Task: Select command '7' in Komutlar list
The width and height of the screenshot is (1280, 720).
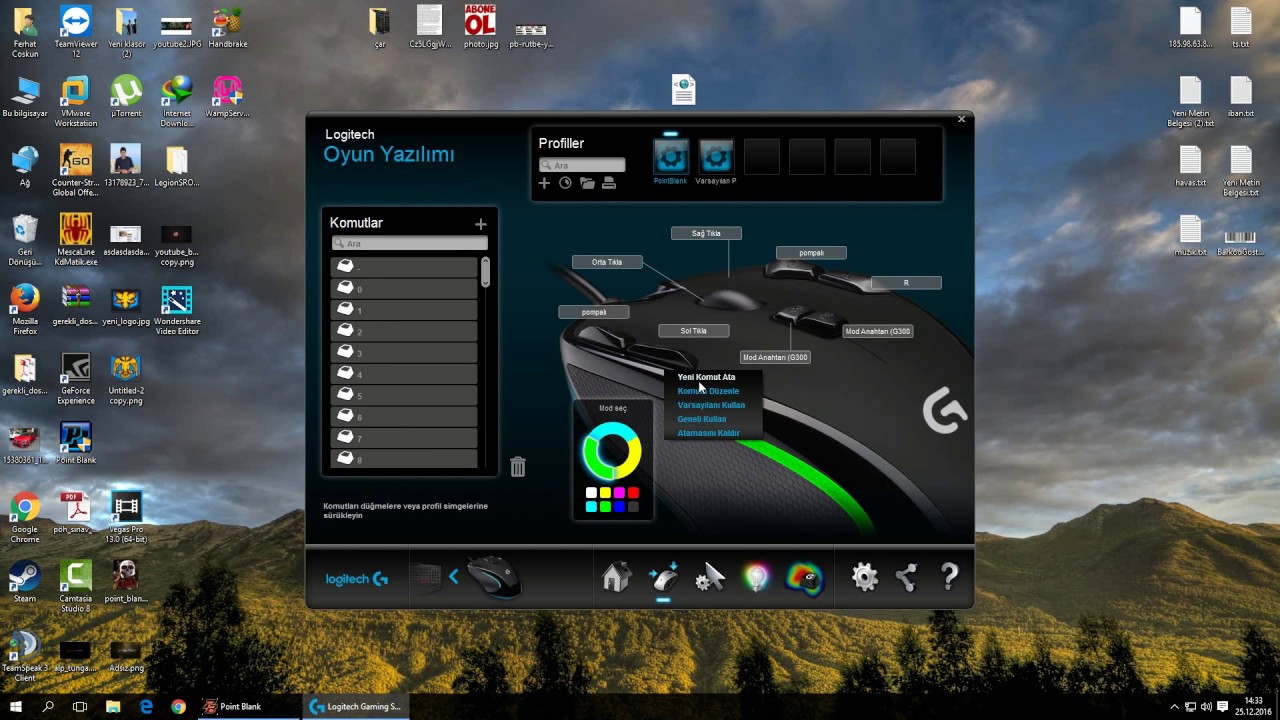Action: click(x=404, y=437)
